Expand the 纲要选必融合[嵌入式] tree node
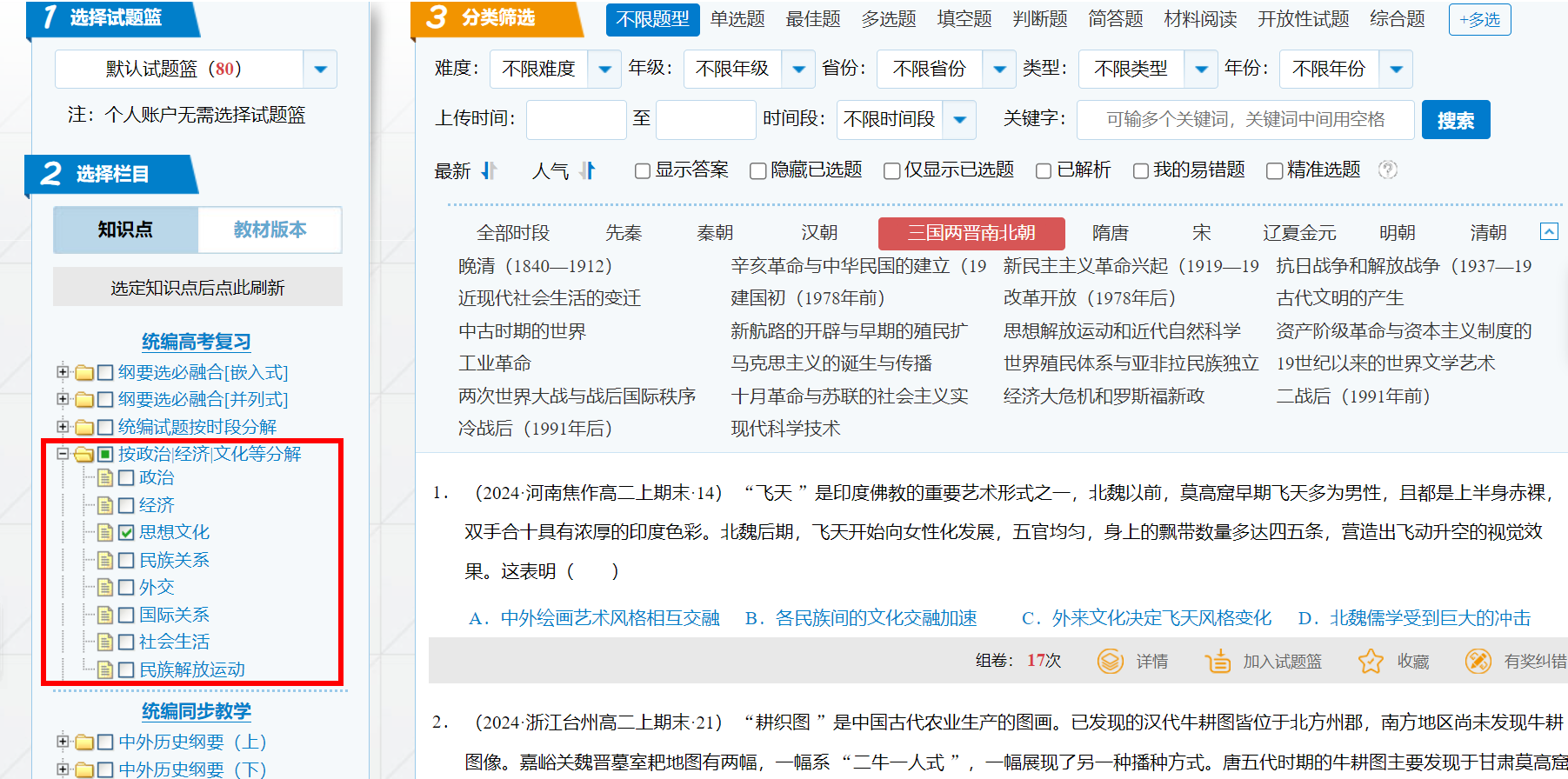 63,372
